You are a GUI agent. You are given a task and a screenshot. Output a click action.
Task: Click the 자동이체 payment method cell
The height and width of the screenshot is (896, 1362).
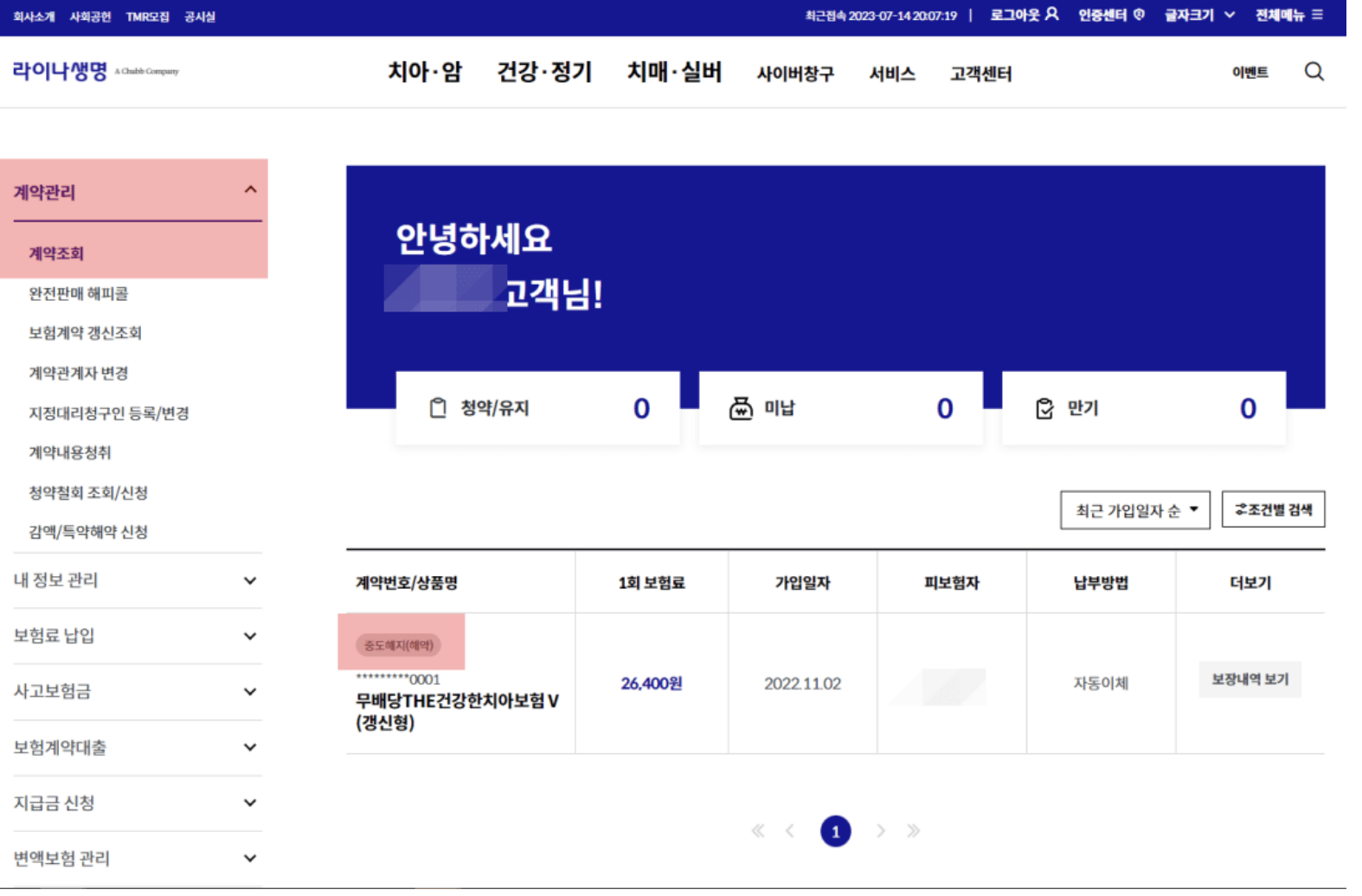coord(1101,683)
